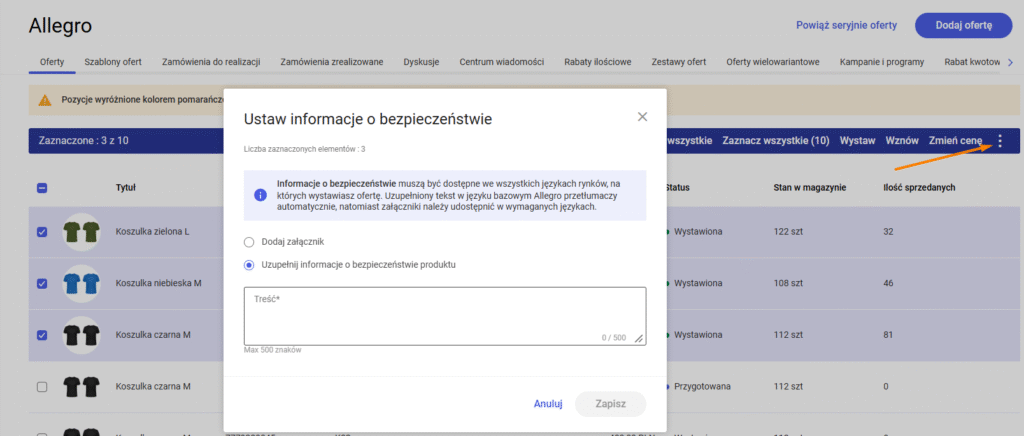This screenshot has width=1024, height=436.
Task: Open the Zamówienia zrealizowane tab
Action: [332, 62]
